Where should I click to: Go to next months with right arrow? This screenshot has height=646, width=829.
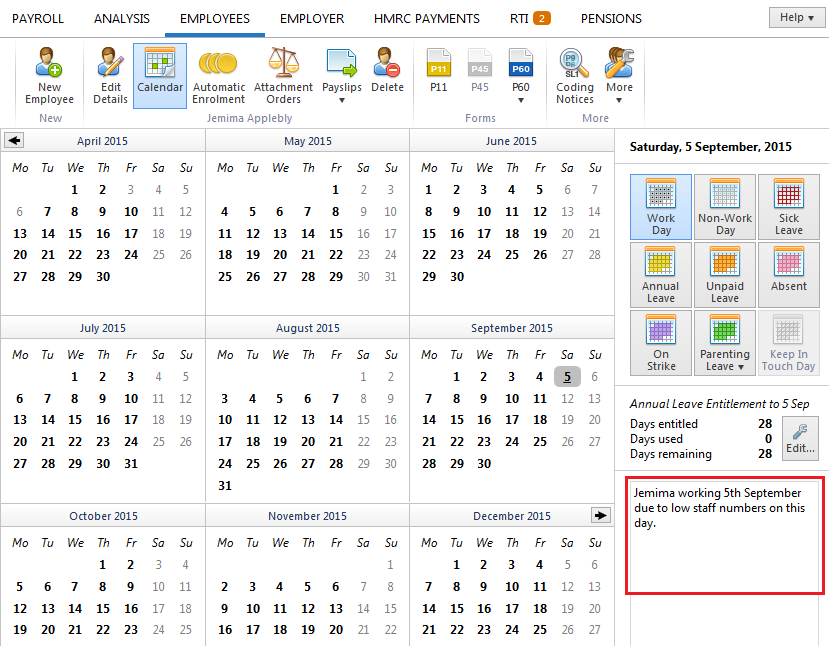[x=601, y=515]
